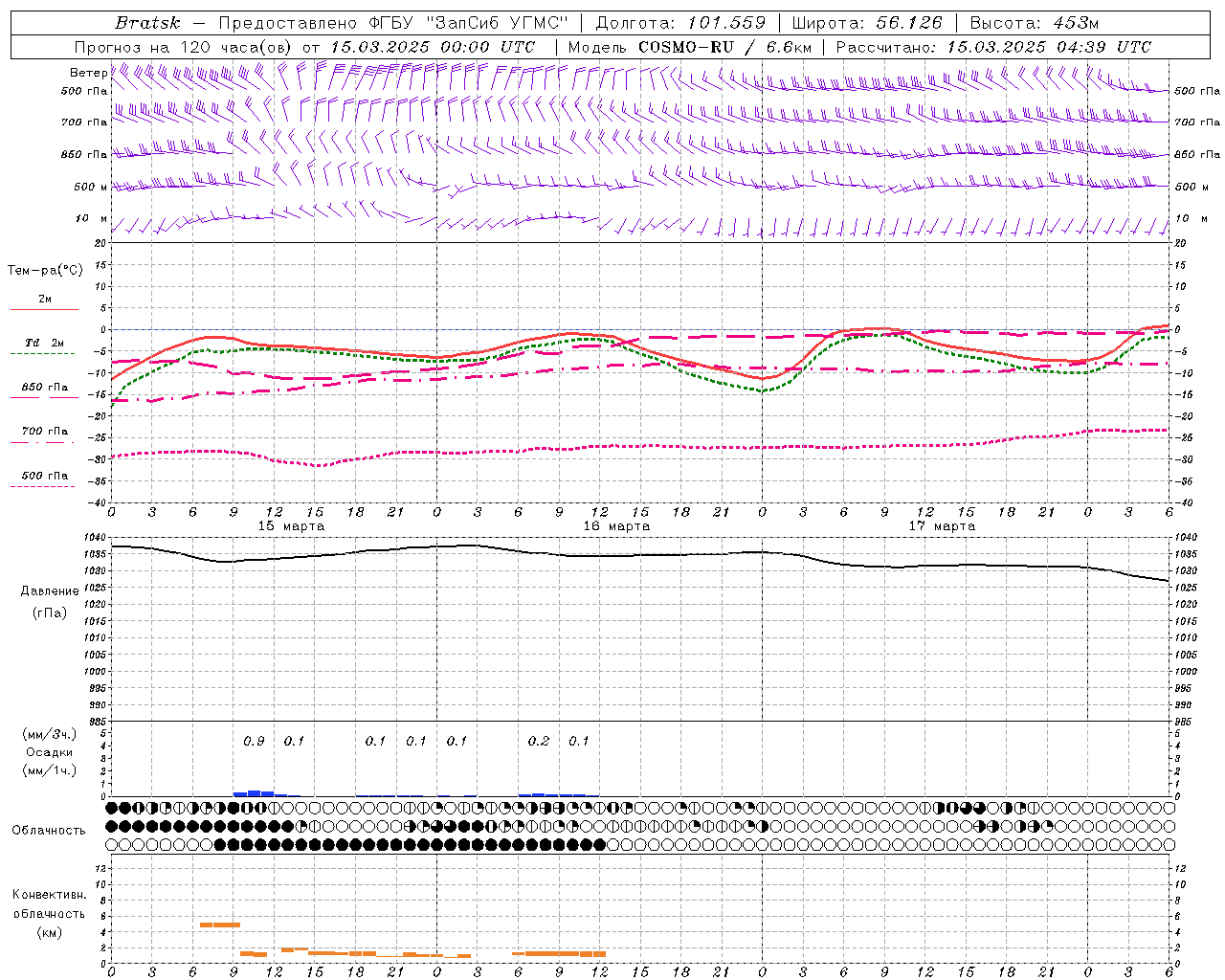The width and height of the screenshot is (1225, 980).
Task: Click the "16 марта" date label
Action: [616, 526]
